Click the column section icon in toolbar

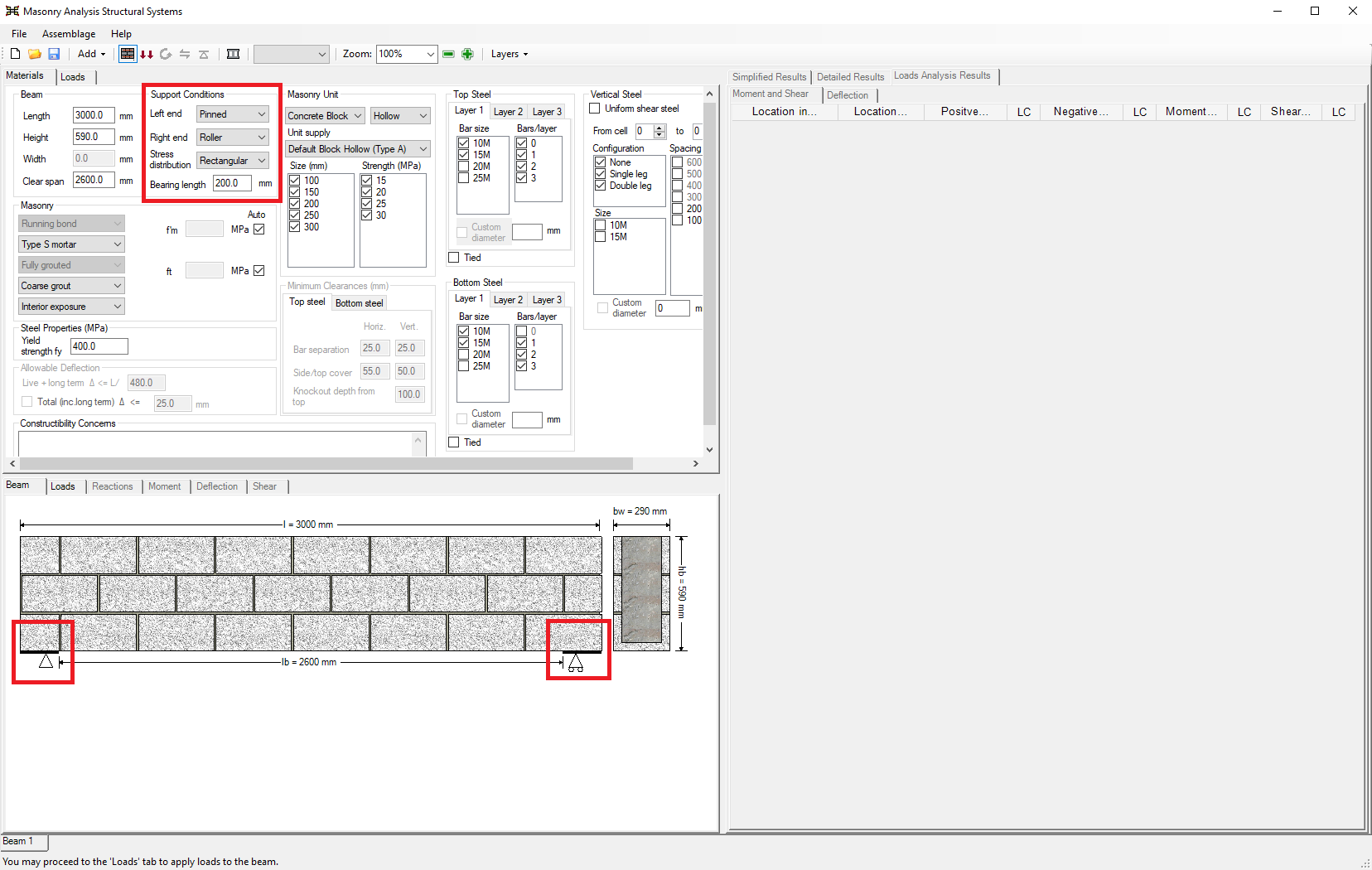pos(234,54)
